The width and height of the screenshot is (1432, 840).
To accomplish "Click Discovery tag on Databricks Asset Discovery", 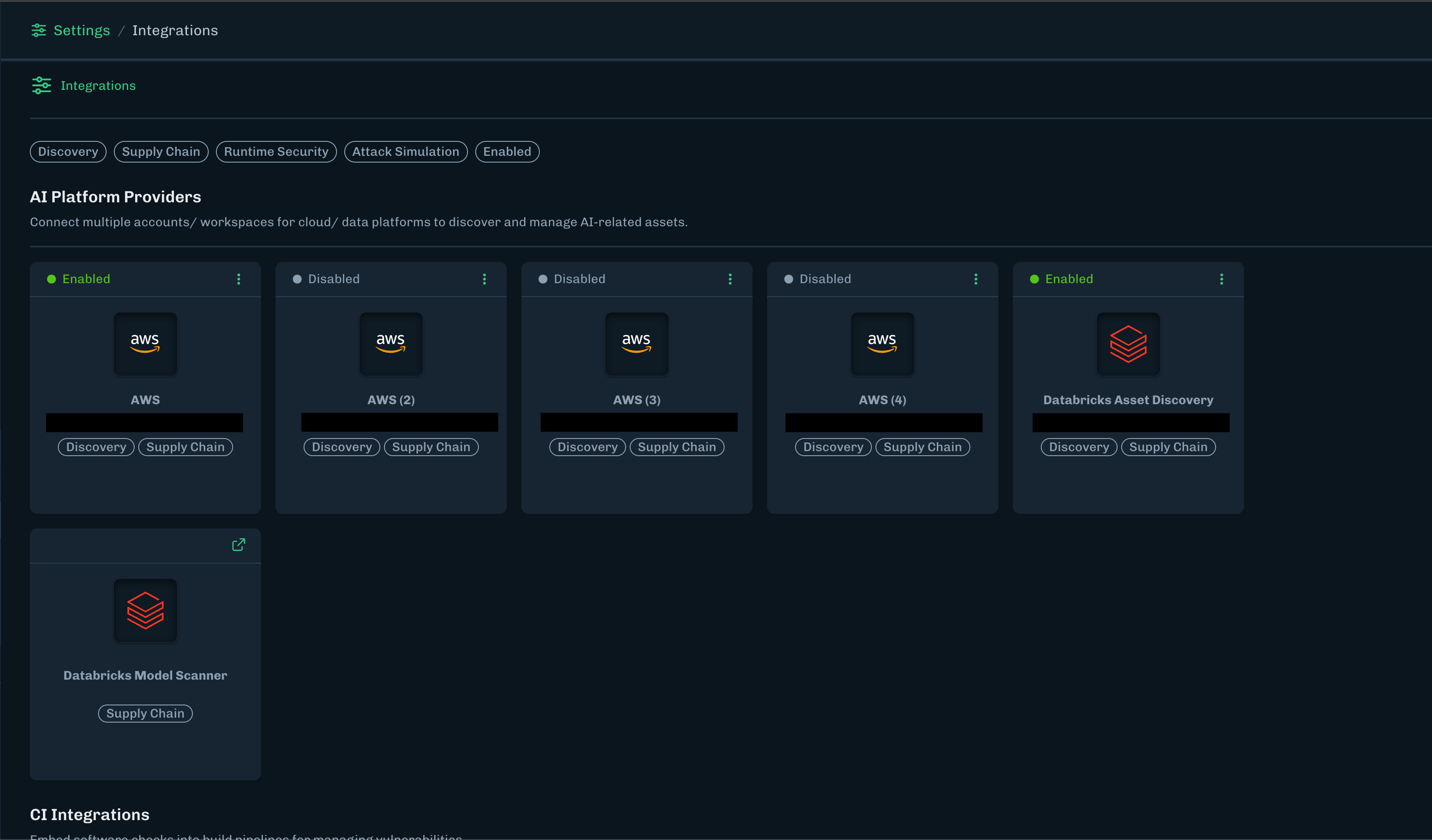I will pos(1079,447).
